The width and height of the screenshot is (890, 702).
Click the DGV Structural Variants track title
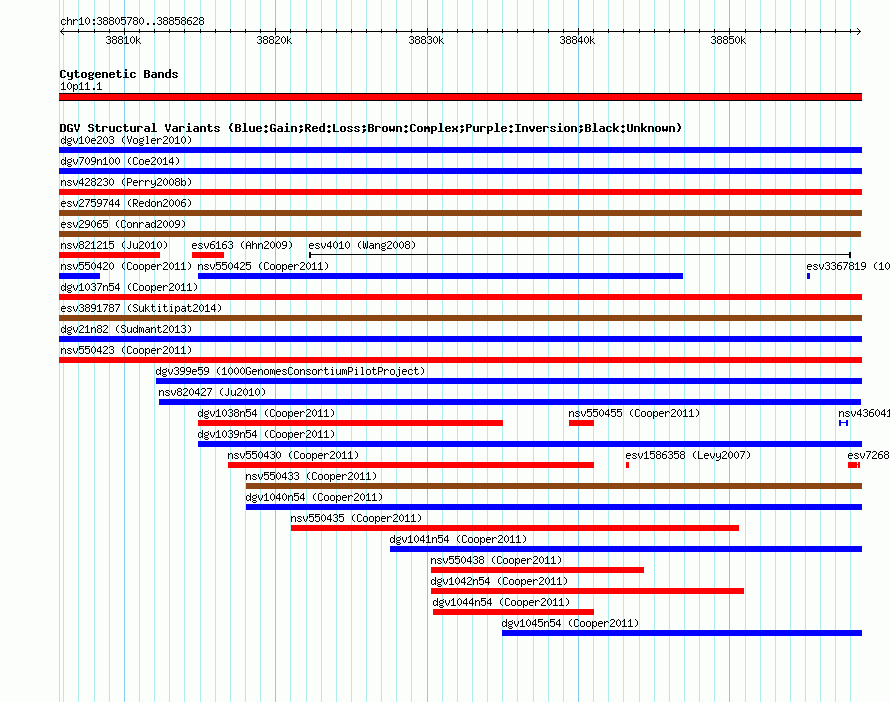(371, 128)
